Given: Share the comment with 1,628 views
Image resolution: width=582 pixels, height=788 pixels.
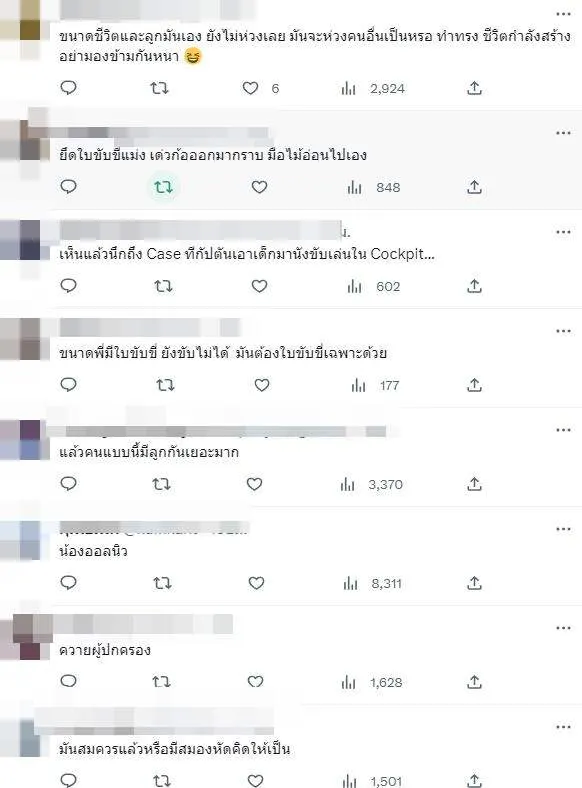Looking at the screenshot, I should (474, 682).
